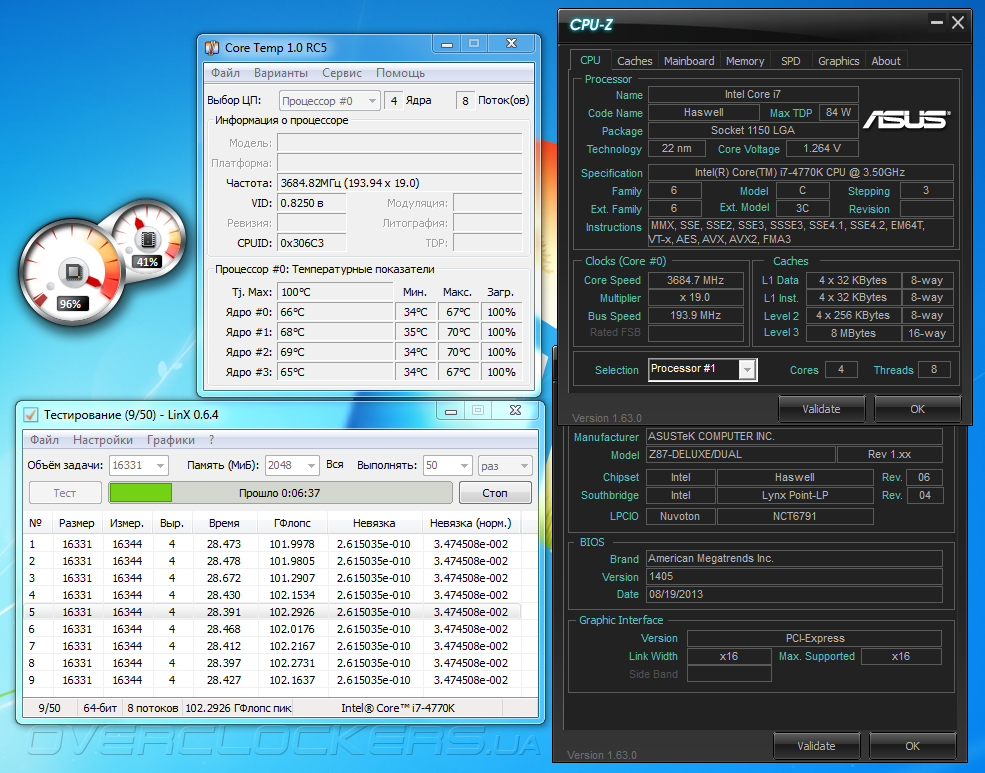Click the small memory usage gauge gadget

click(x=148, y=237)
